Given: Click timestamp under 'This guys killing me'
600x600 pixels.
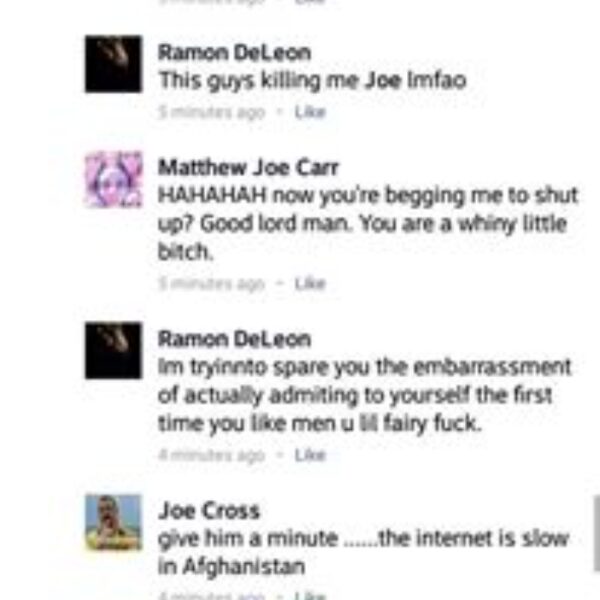Looking at the screenshot, I should [x=212, y=112].
